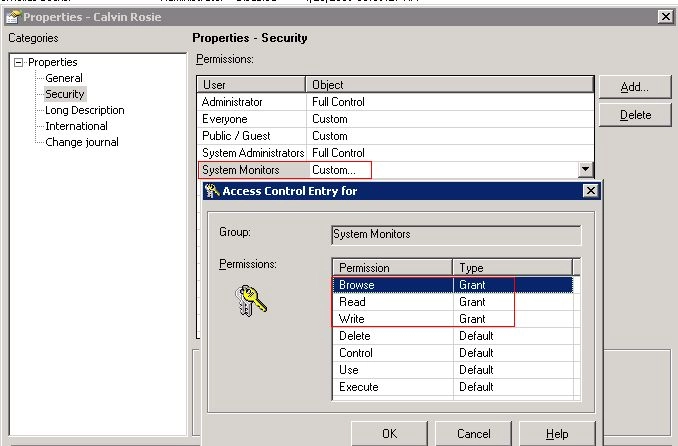Click Full Control value for System Administrators
The width and height of the screenshot is (678, 446).
339,153
